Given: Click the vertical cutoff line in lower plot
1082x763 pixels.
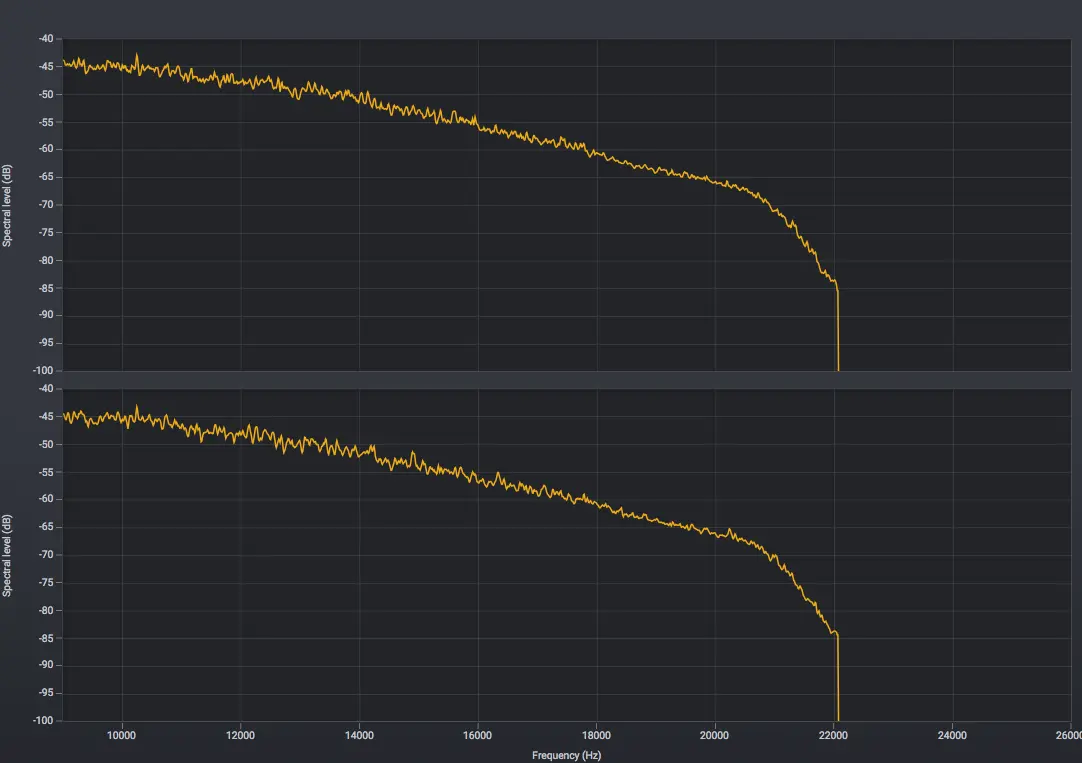Looking at the screenshot, I should click(837, 680).
